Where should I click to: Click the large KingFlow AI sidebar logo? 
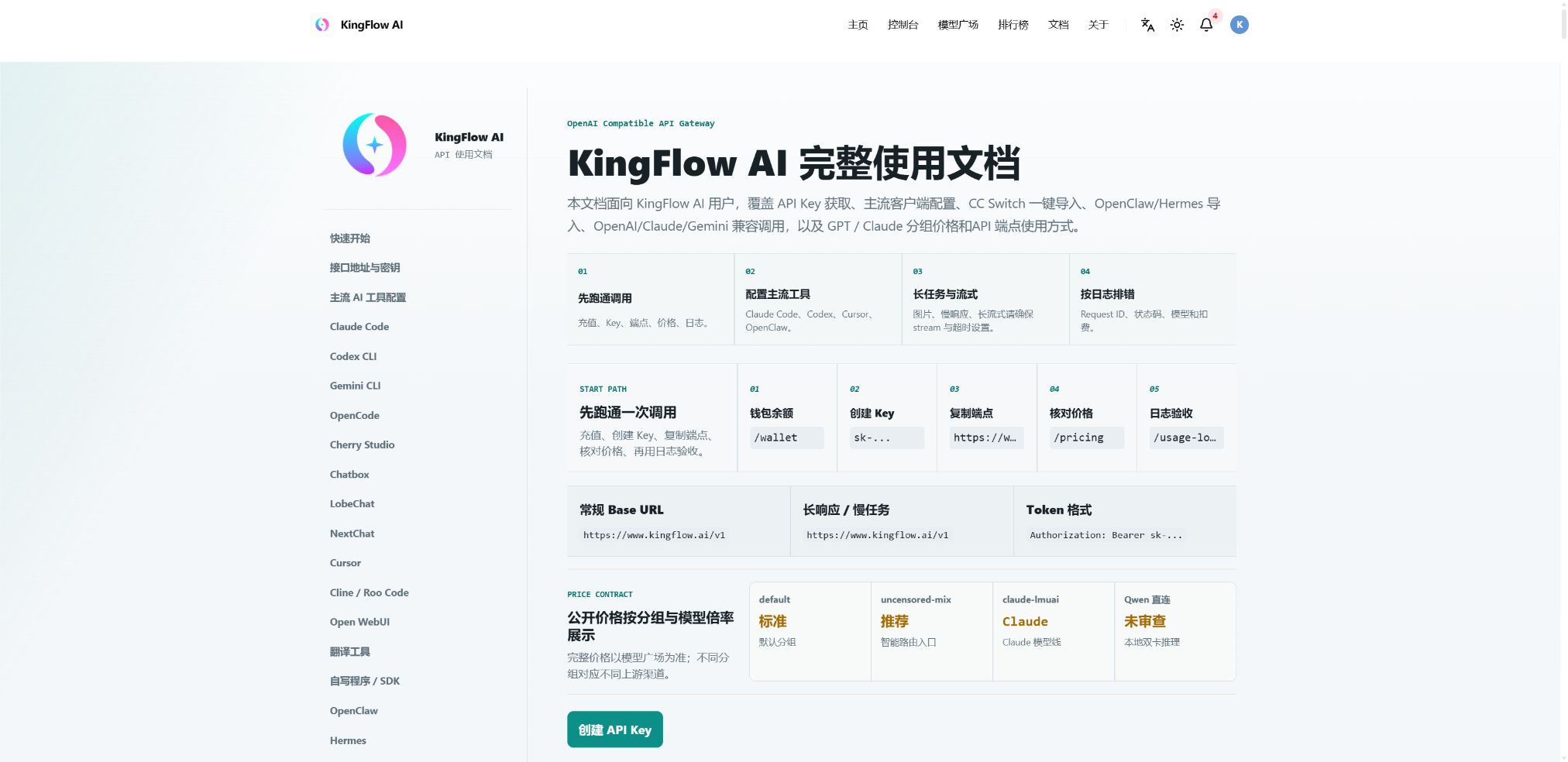click(375, 145)
